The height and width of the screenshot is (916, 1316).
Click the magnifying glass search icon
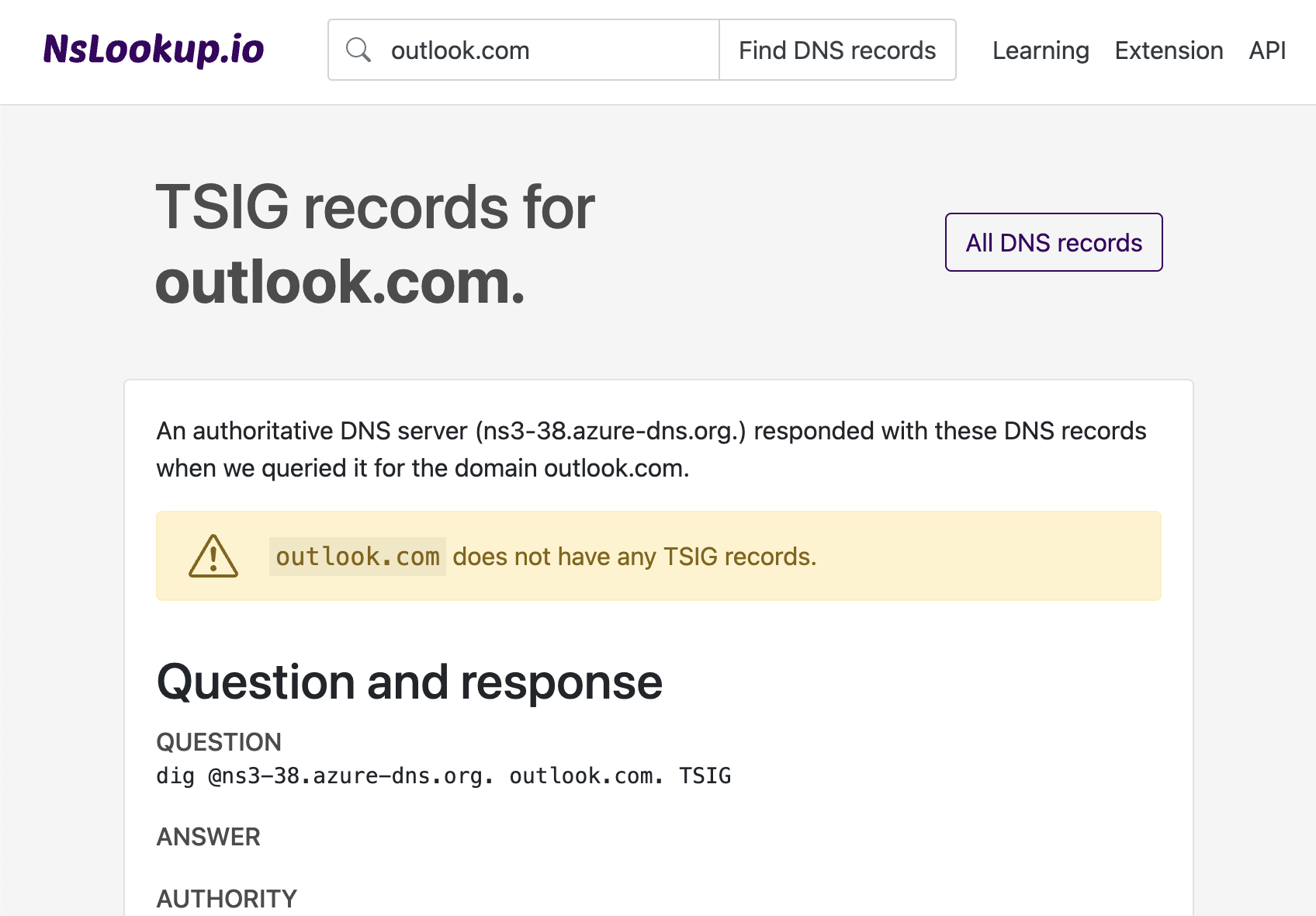358,49
